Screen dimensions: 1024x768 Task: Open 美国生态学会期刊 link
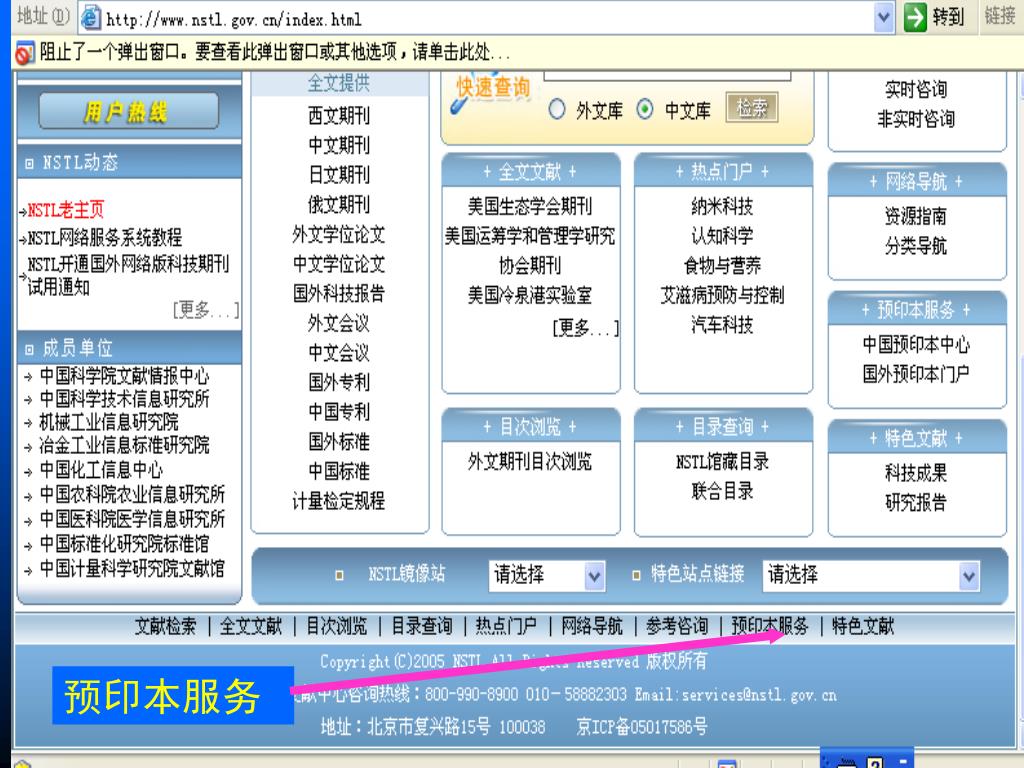[x=530, y=206]
